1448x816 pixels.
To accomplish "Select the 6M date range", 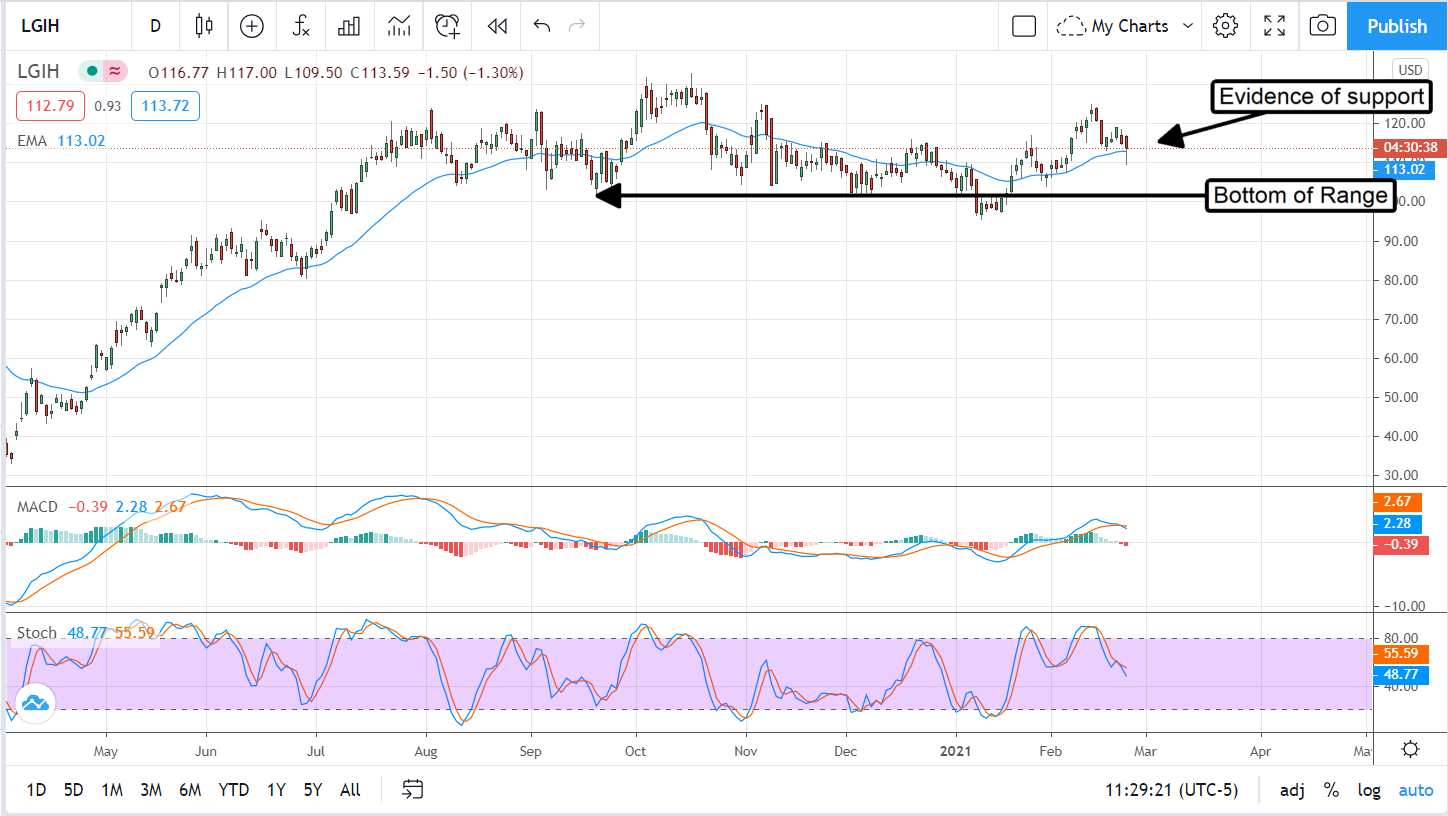I will (x=190, y=790).
